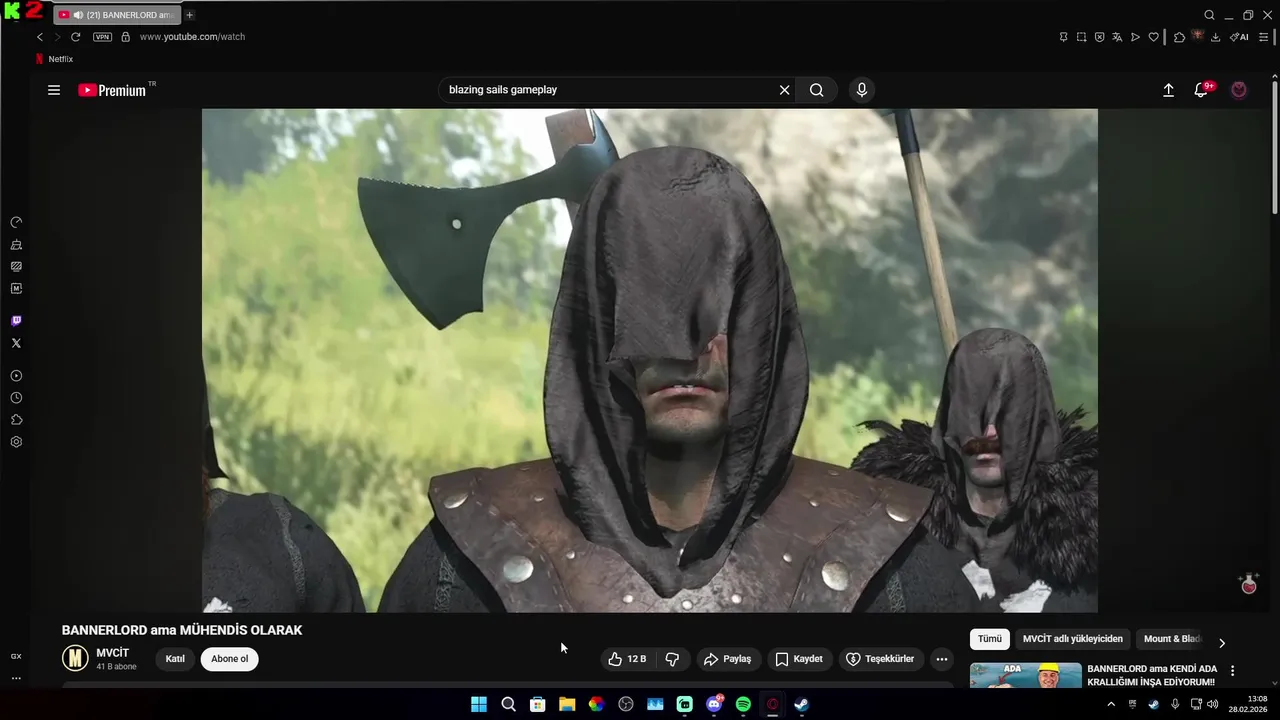This screenshot has height=720, width=1280.
Task: Share the video with Paylaş
Action: pos(728,659)
